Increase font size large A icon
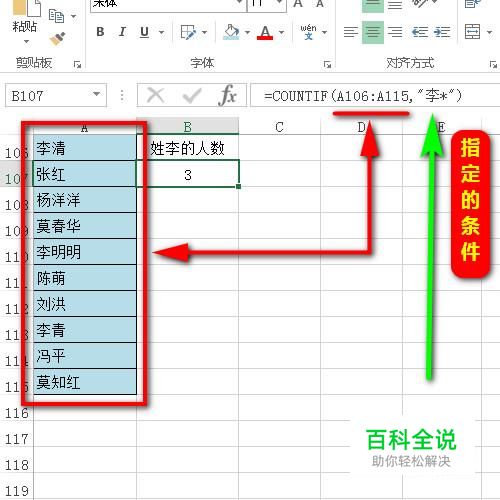The image size is (500, 500). [298, 4]
